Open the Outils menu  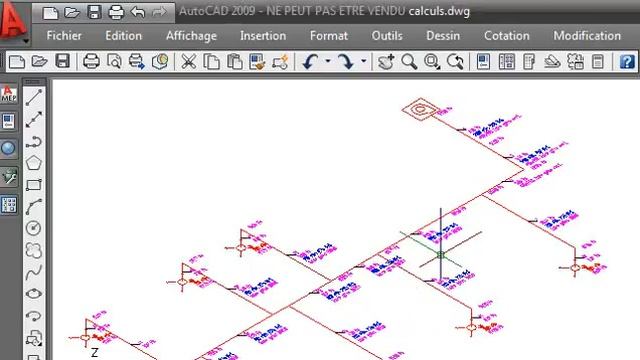coord(387,36)
